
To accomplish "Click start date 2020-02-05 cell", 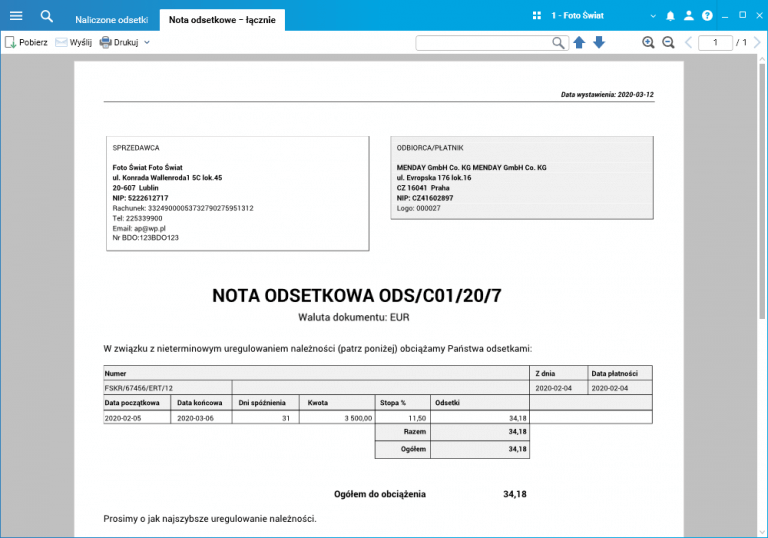I will (x=137, y=418).
